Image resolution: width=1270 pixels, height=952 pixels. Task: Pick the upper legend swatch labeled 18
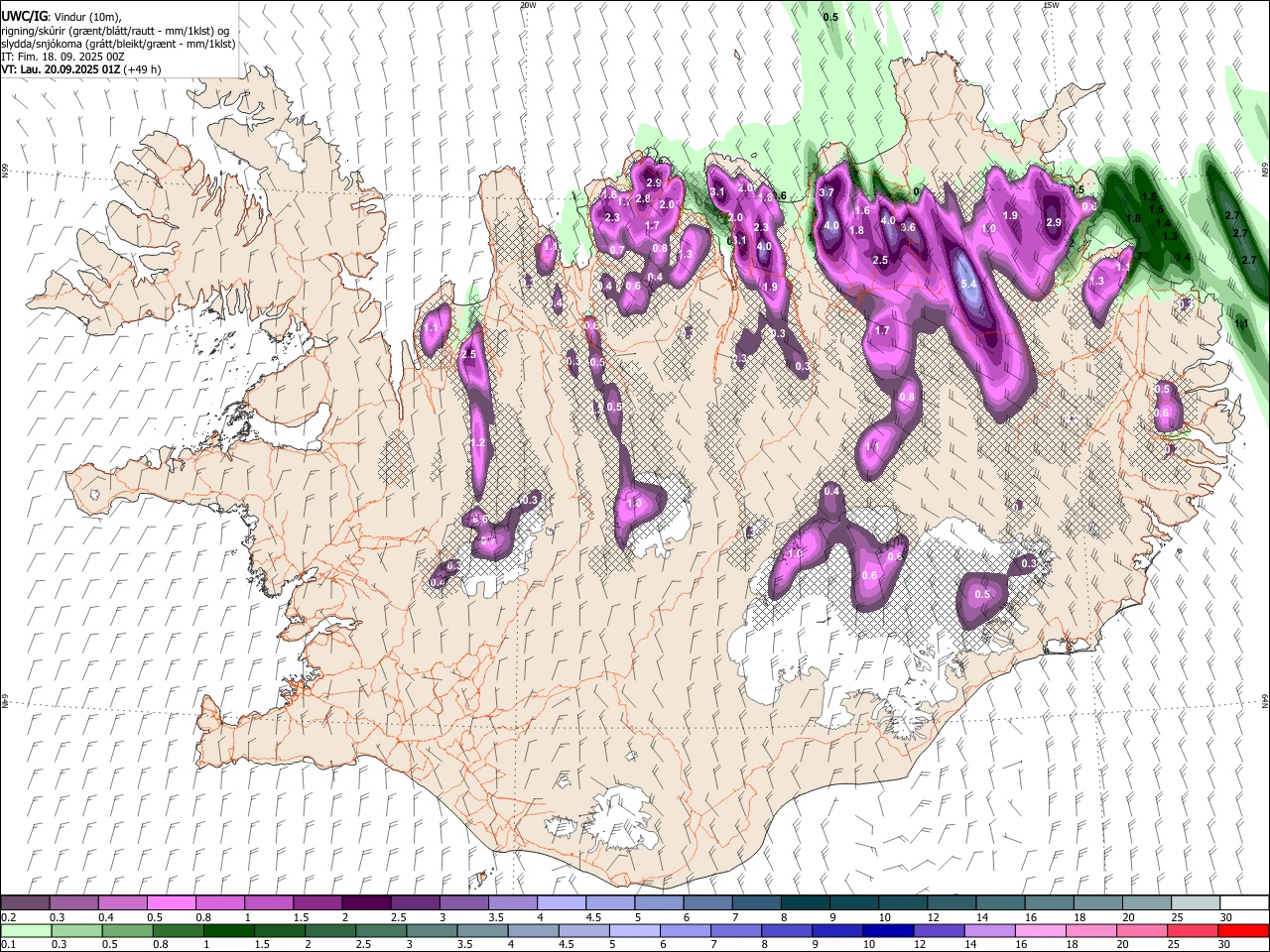coord(1097,903)
